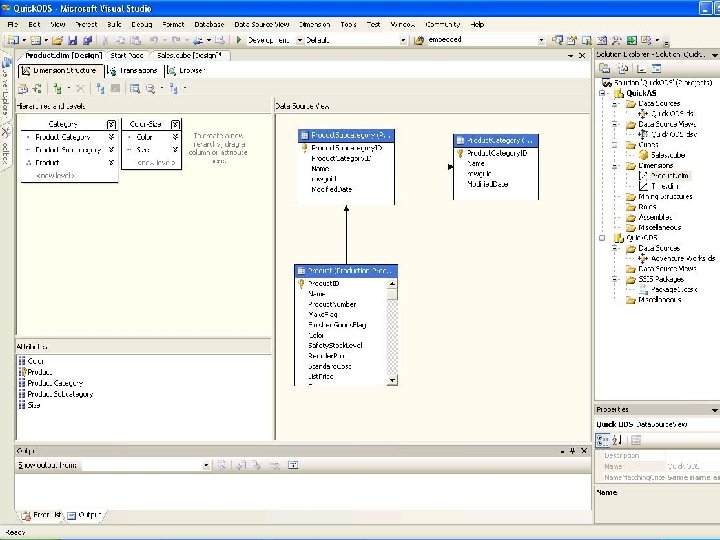Click the green Start Debugging arrow
The image size is (720, 540).
coord(239,40)
